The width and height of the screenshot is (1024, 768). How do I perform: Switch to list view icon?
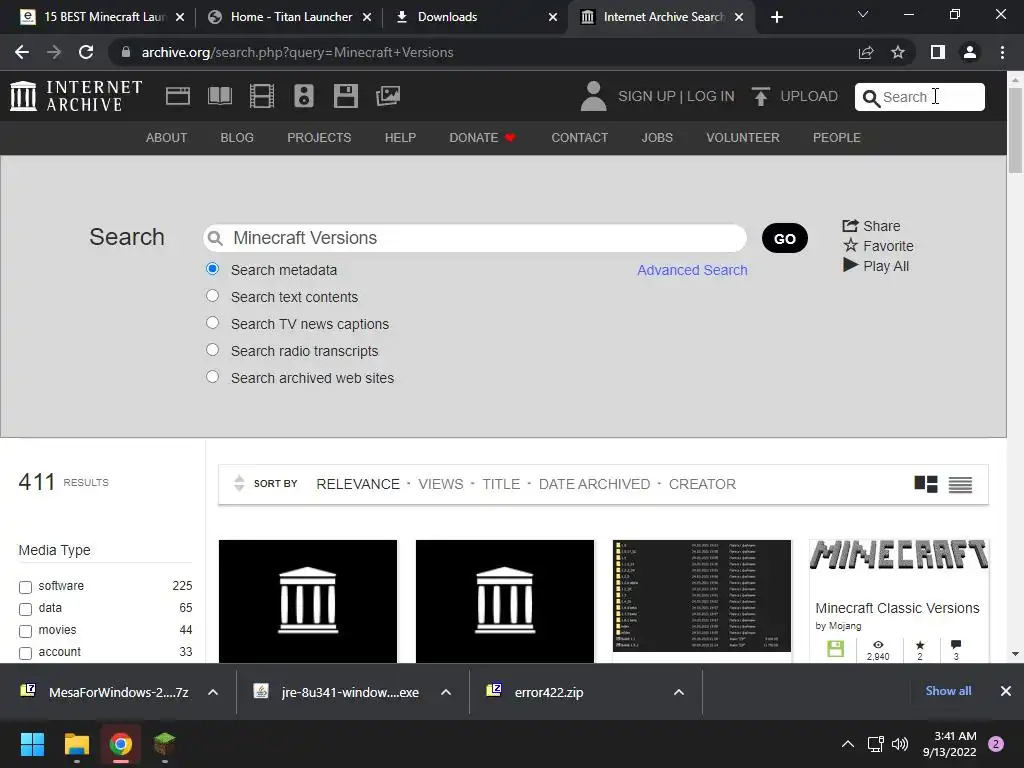point(960,485)
